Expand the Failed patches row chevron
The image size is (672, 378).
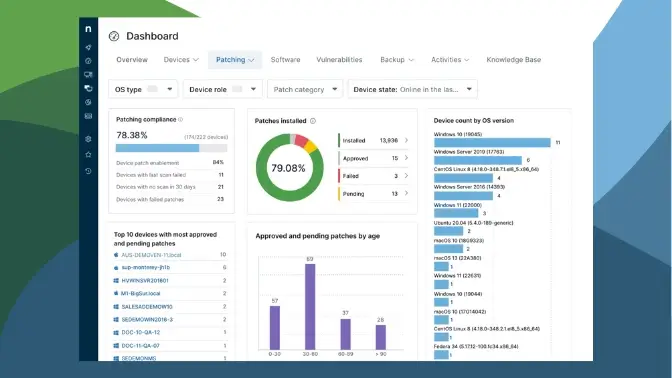point(406,176)
